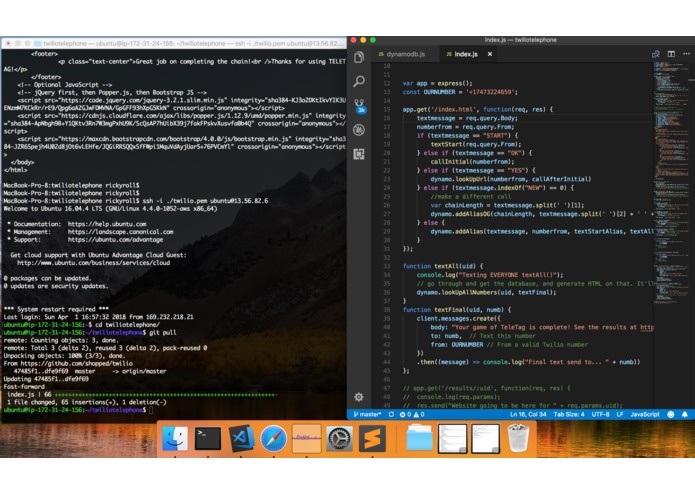
Task: Open System Preferences from the Dock
Action: (340, 439)
